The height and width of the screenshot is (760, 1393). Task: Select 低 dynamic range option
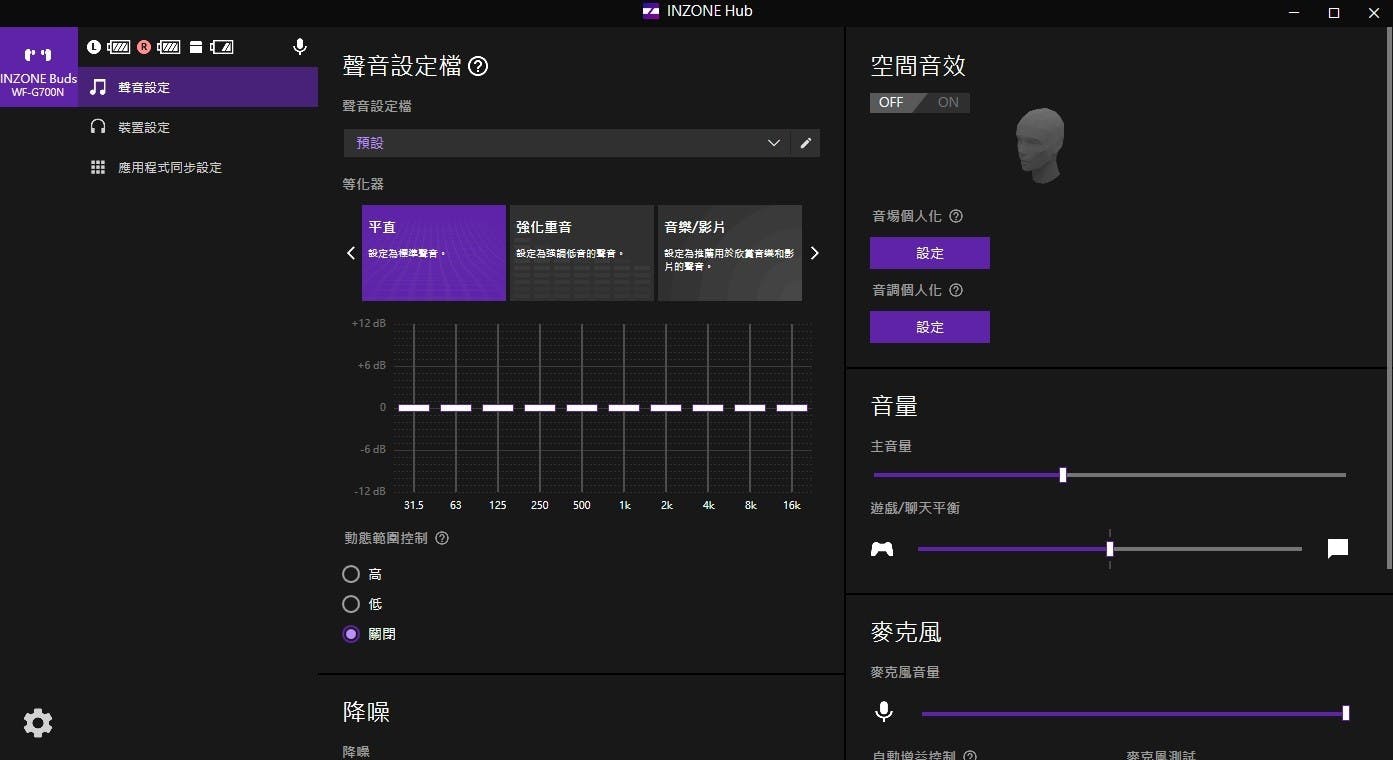pos(351,604)
